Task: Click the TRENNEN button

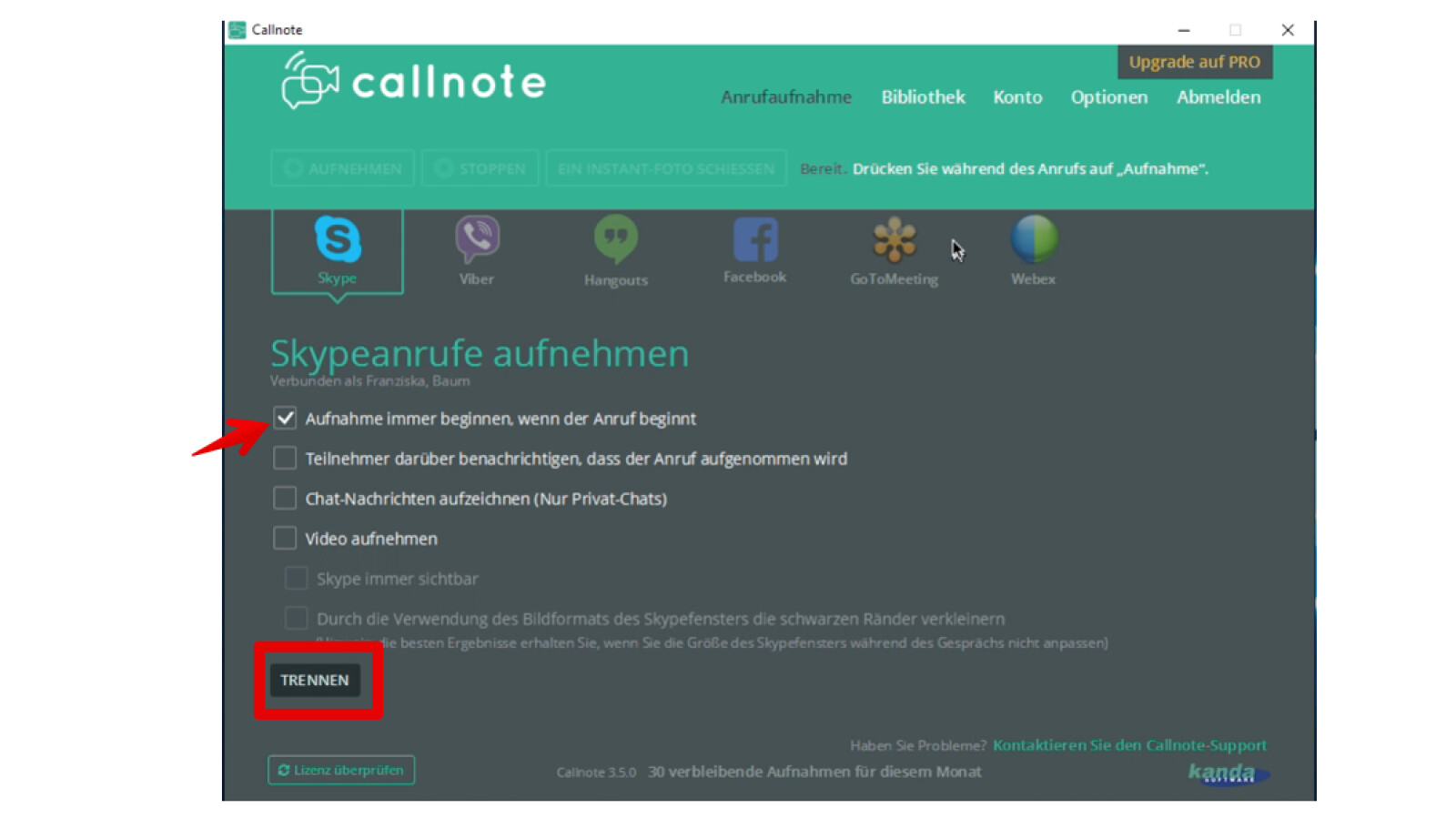Action: coord(316,680)
